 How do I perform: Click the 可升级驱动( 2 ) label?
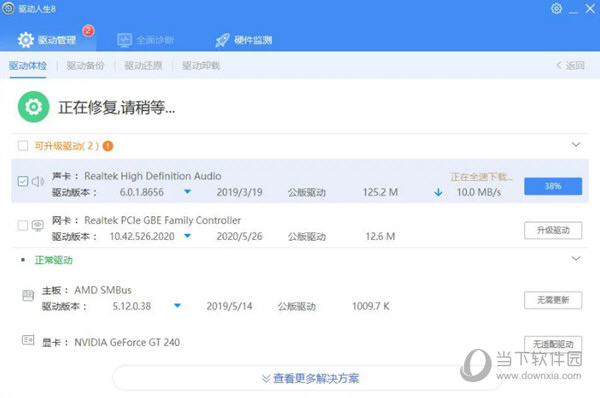click(x=67, y=146)
